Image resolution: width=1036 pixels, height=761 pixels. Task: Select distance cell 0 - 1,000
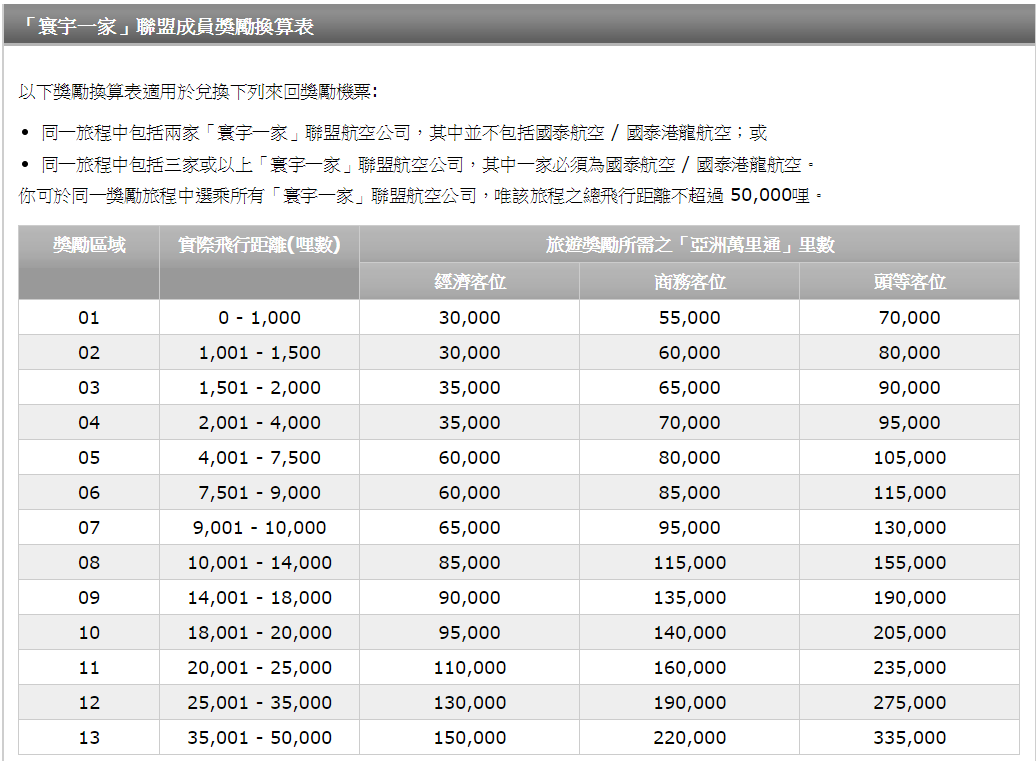[x=260, y=318]
